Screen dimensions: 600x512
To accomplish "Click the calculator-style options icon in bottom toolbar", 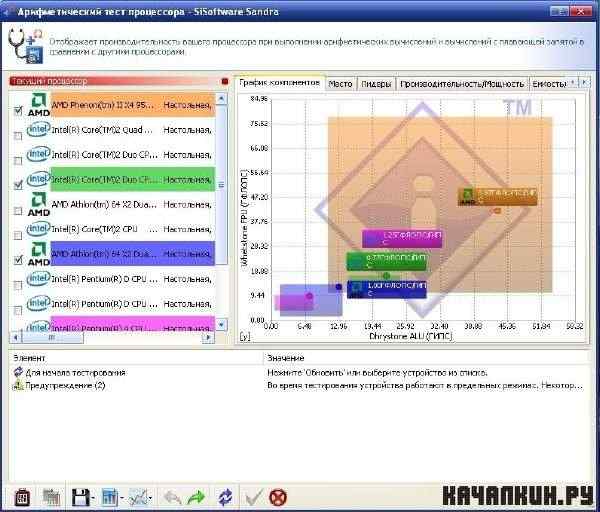I will (x=22, y=497).
